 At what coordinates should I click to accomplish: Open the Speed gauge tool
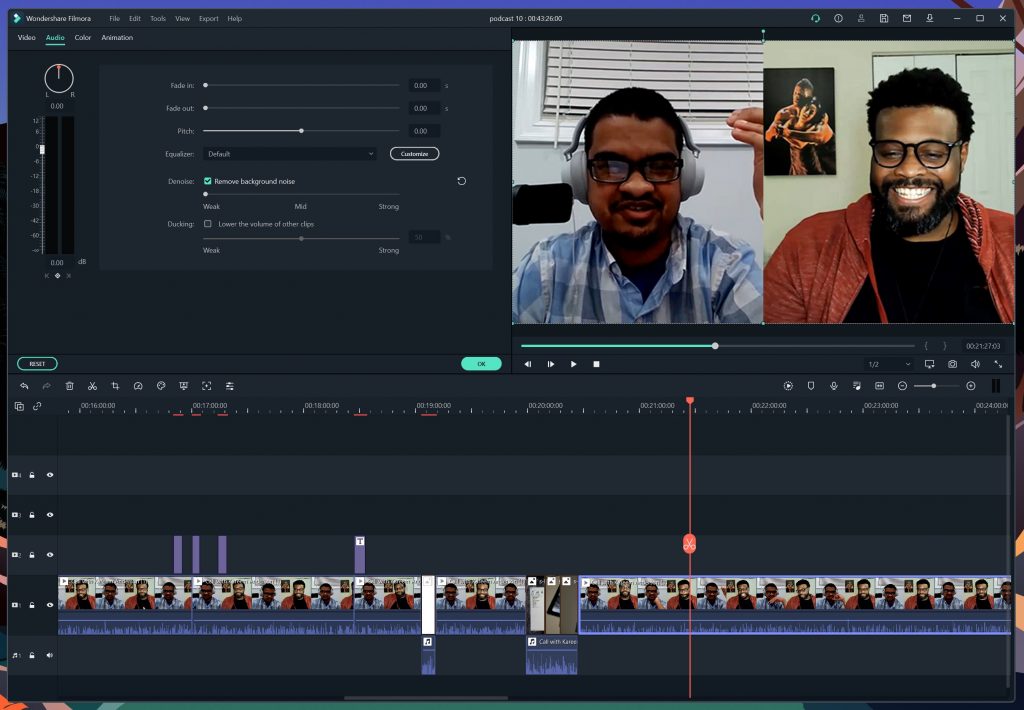(138, 386)
